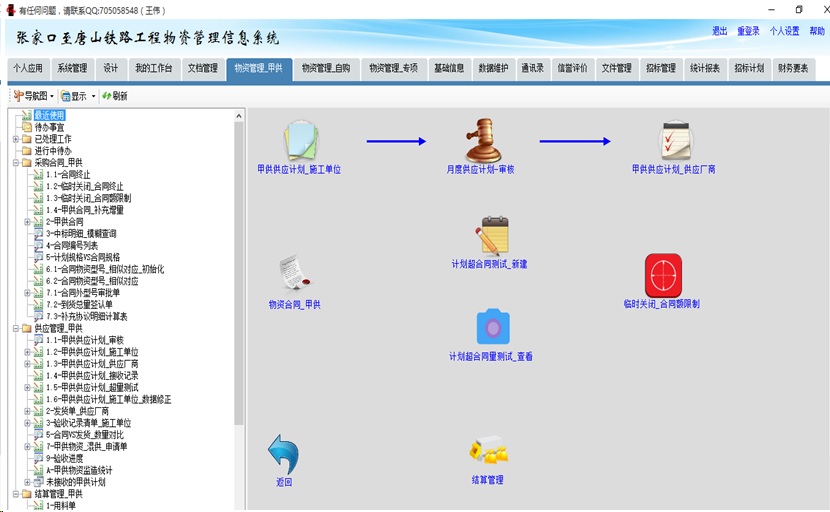Expand the 2-甲供合同 tree node

point(27,222)
